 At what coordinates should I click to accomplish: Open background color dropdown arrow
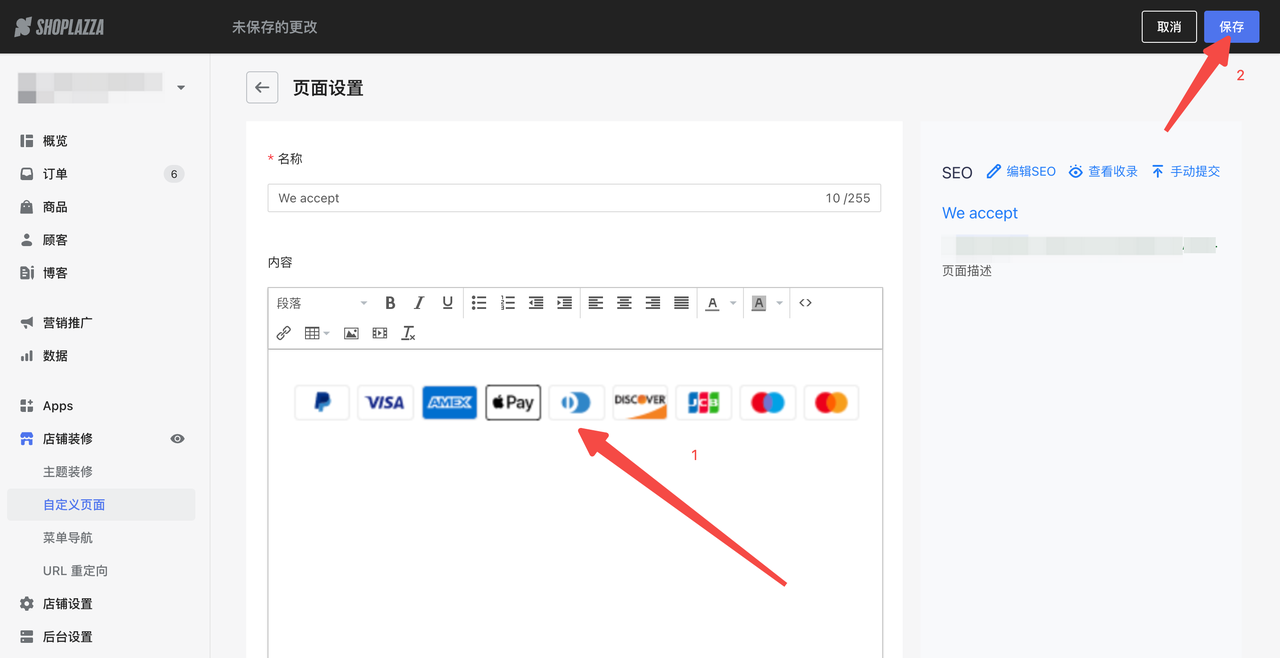[x=779, y=303]
